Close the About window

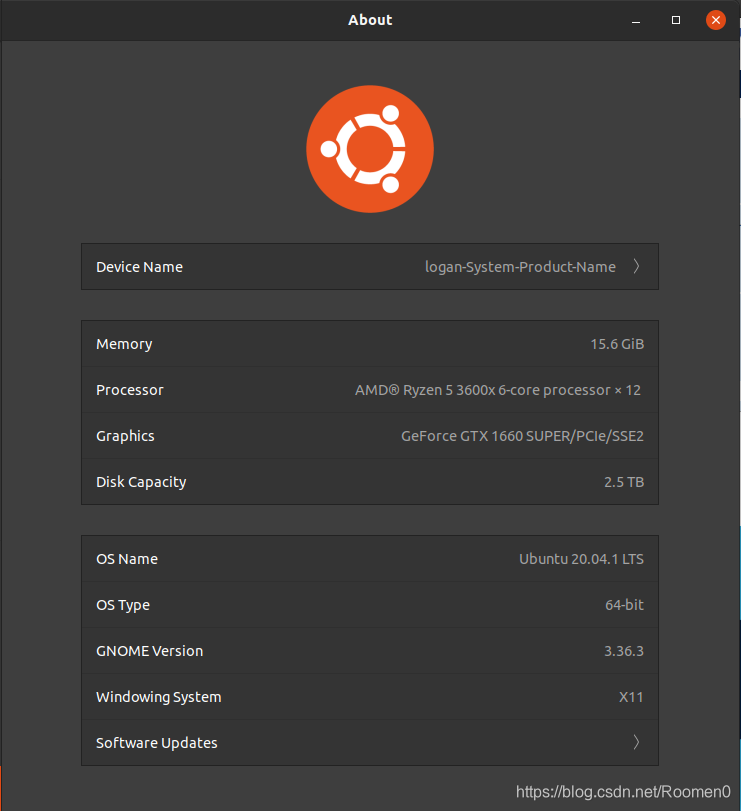click(716, 20)
